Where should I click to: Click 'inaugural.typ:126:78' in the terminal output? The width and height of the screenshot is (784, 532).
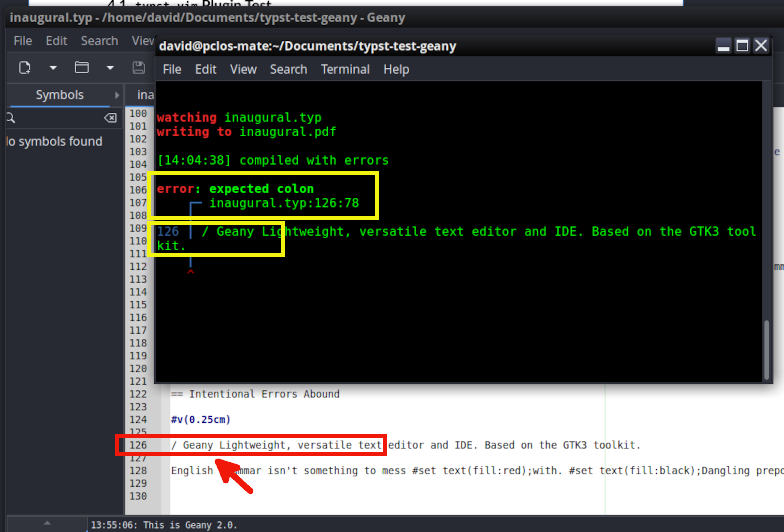tap(284, 203)
